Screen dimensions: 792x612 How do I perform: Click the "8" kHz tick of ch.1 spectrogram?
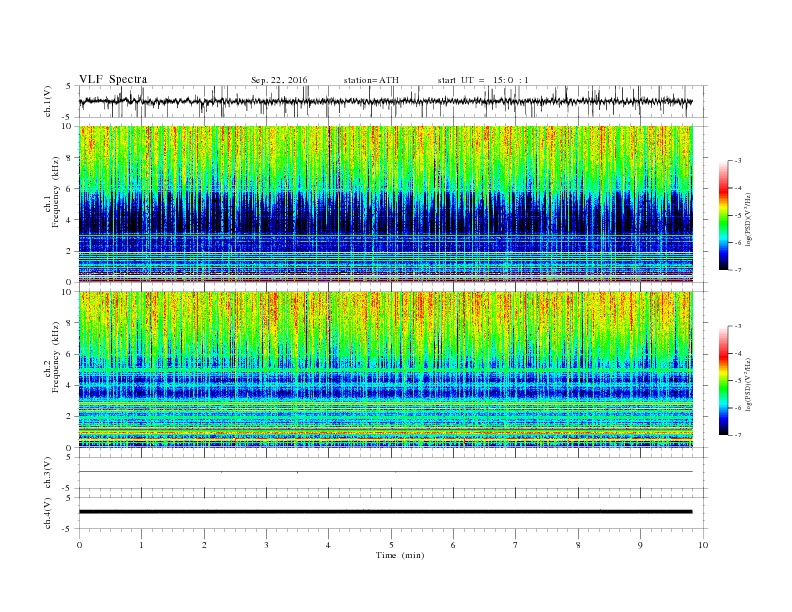coord(69,158)
